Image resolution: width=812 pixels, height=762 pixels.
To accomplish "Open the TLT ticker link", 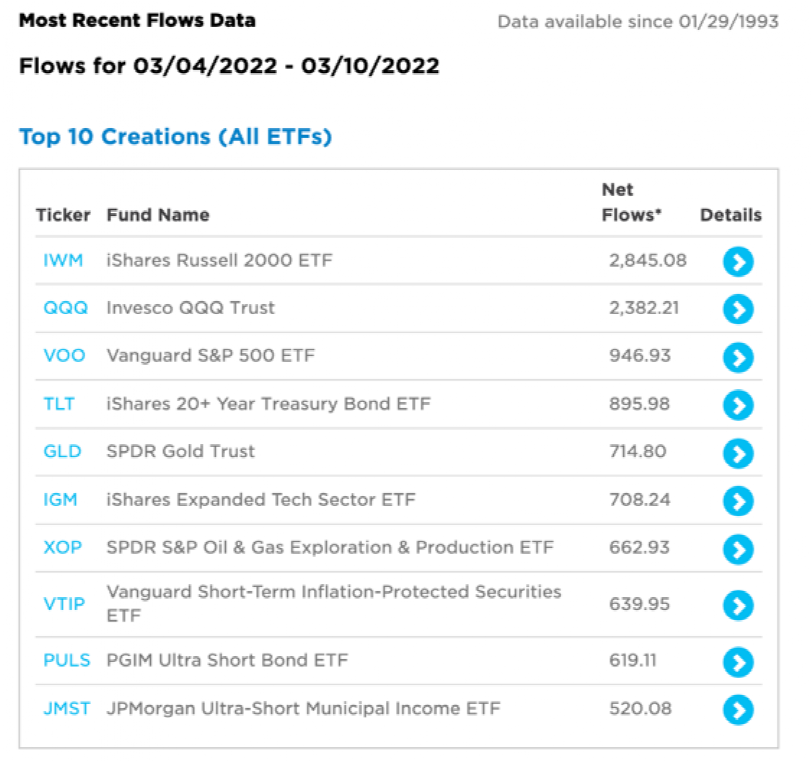I will (60, 404).
